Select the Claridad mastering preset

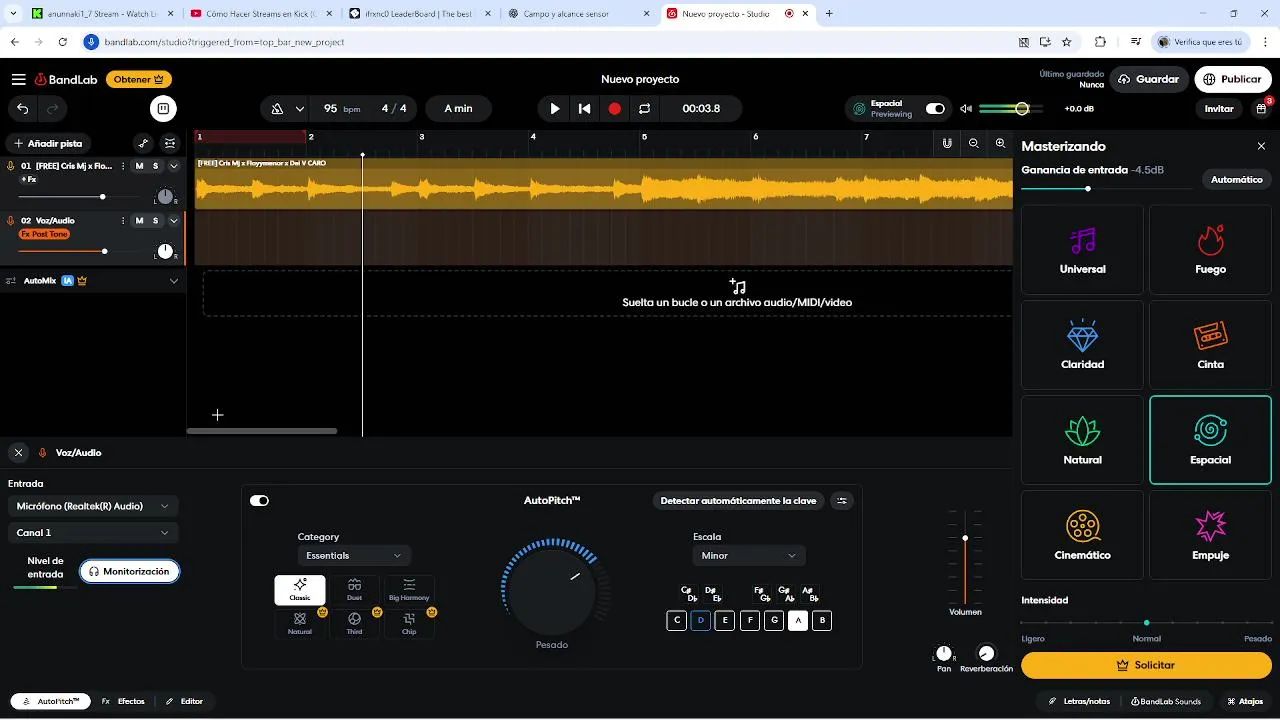click(x=1082, y=345)
